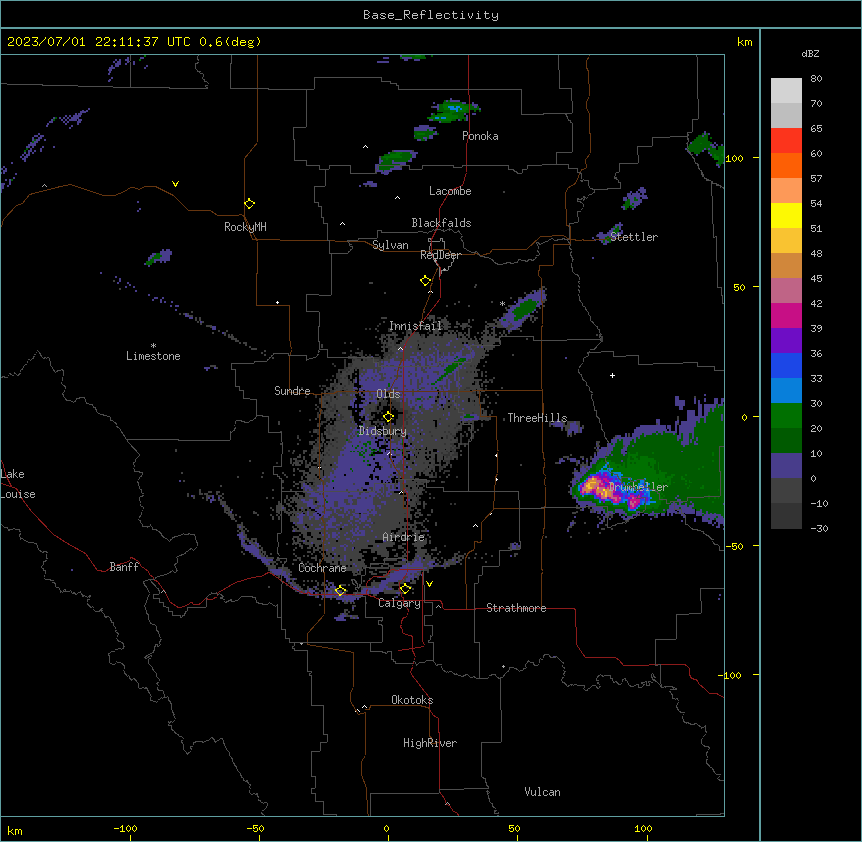Select the yellow diamond marker between Olds and Didsbury
This screenshot has height=842, width=862.
388,416
